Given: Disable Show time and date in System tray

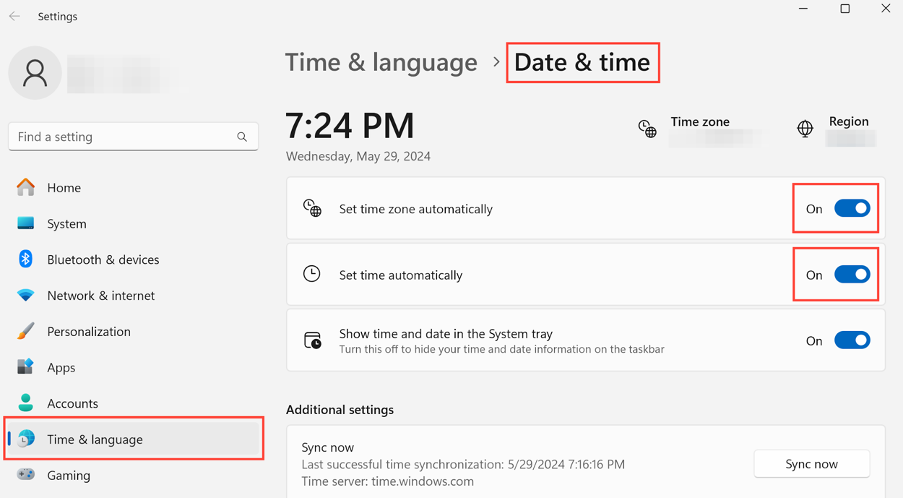Looking at the screenshot, I should pyautogui.click(x=852, y=340).
